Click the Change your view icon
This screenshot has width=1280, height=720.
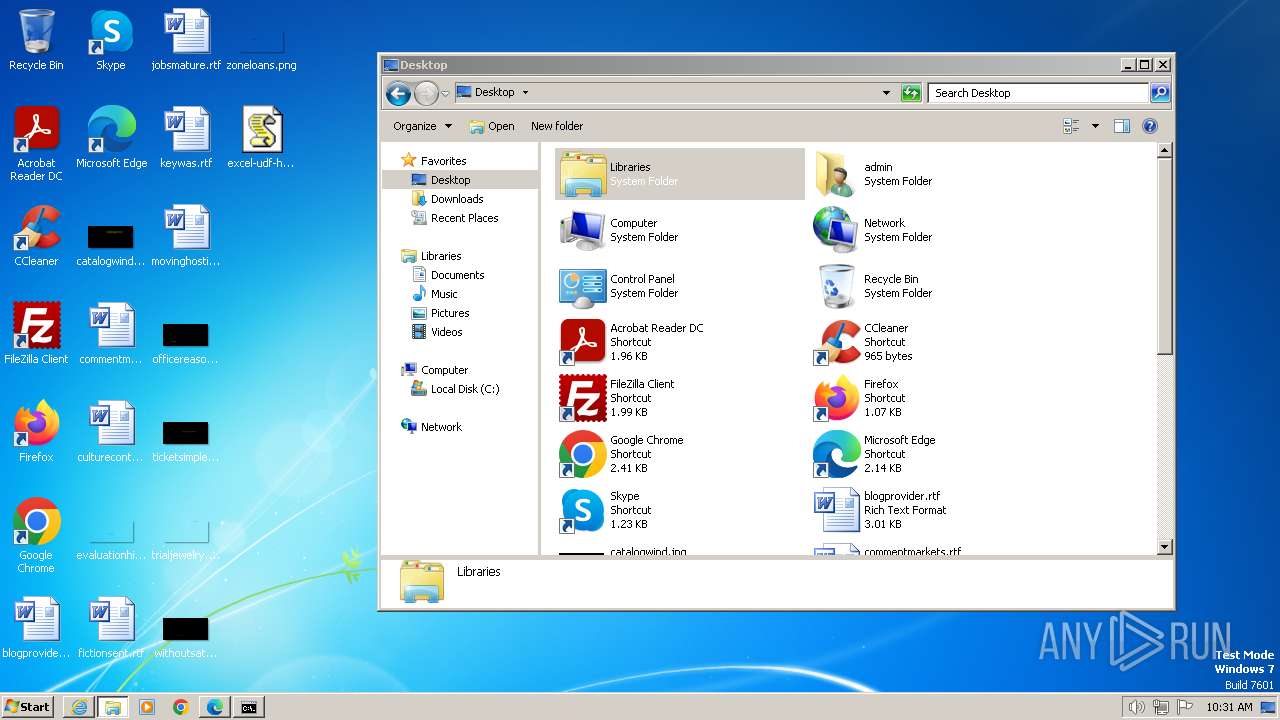1072,126
